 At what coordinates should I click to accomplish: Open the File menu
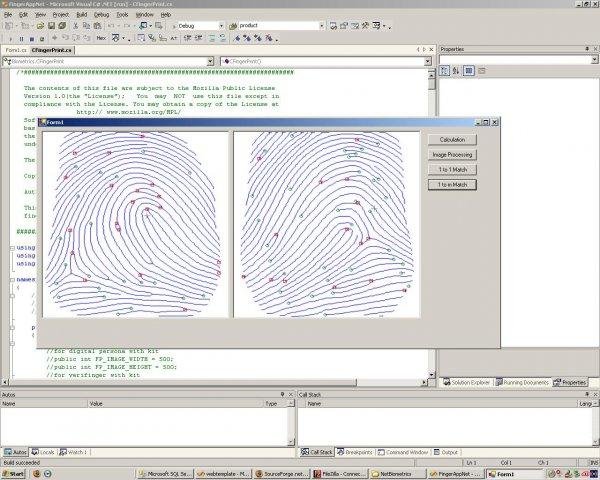(x=8, y=15)
